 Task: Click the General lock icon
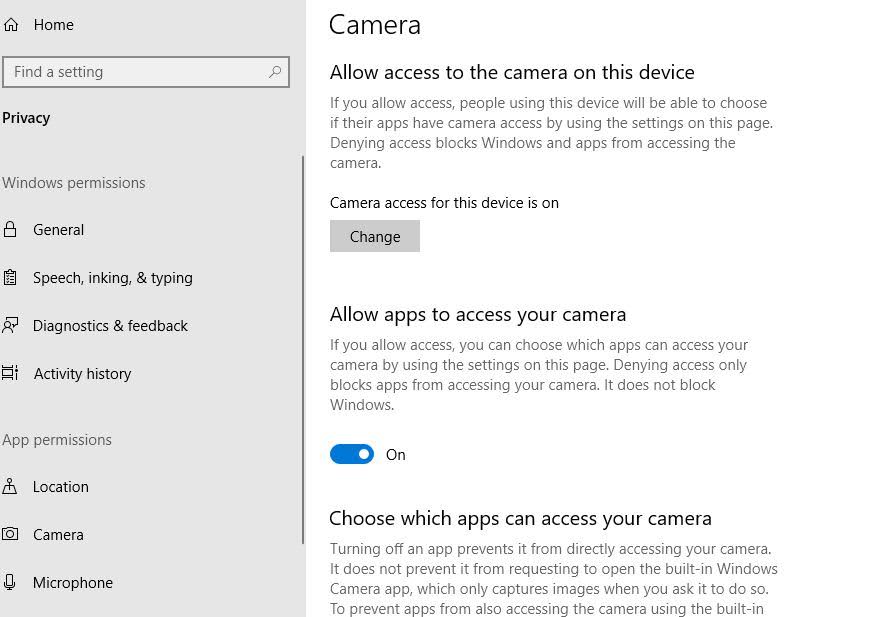click(10, 230)
